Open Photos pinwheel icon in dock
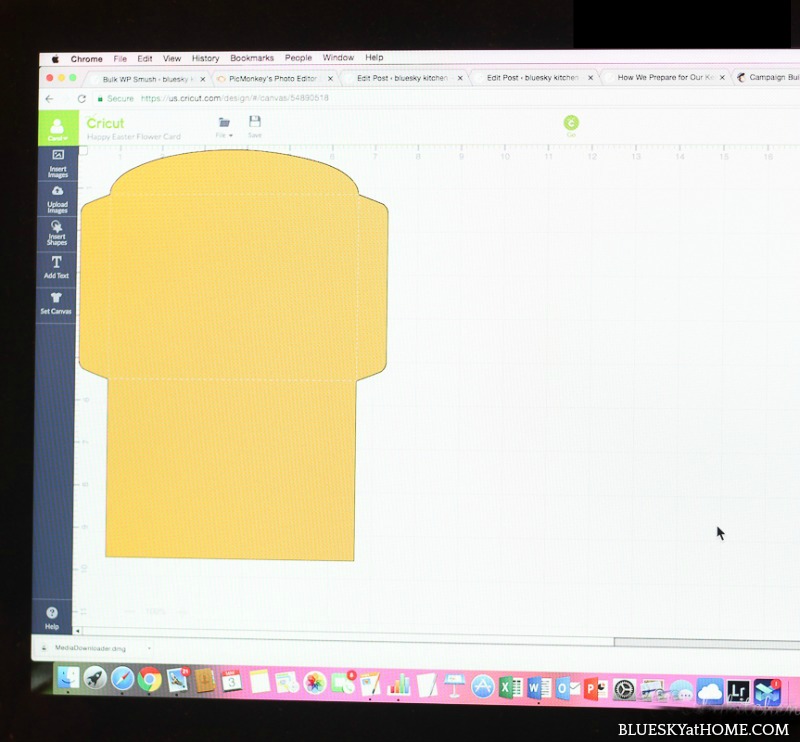This screenshot has width=800, height=742. pos(315,683)
